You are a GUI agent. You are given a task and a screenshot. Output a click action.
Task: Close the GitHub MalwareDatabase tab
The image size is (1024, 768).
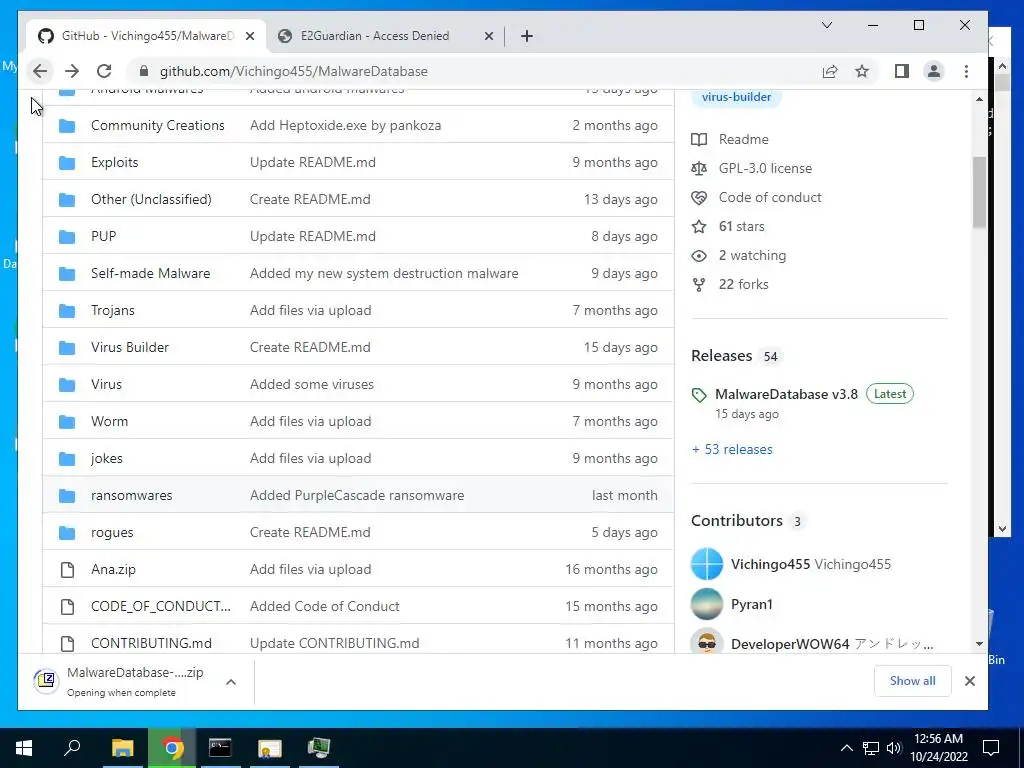249,36
